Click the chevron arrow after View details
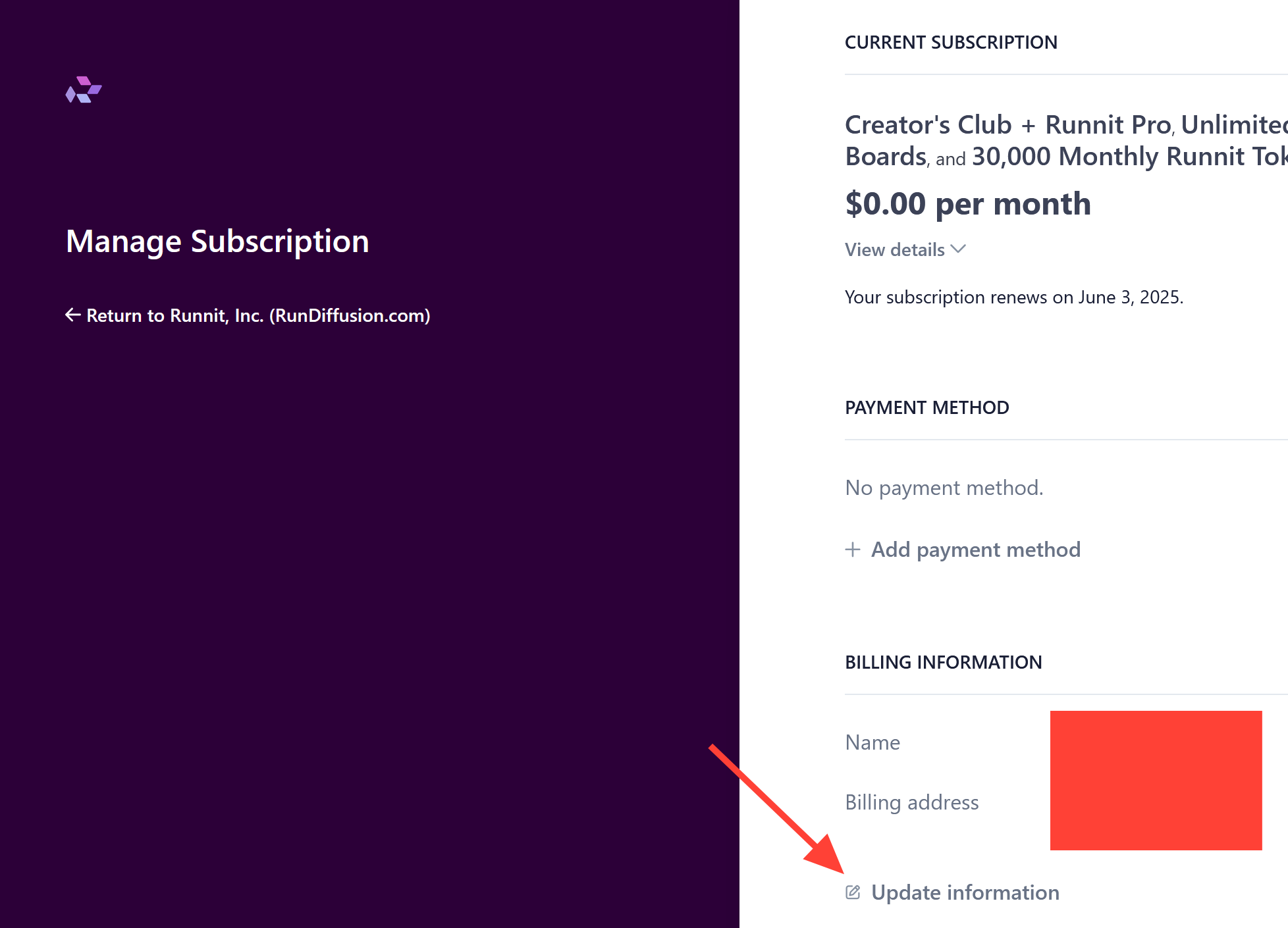 coord(958,249)
